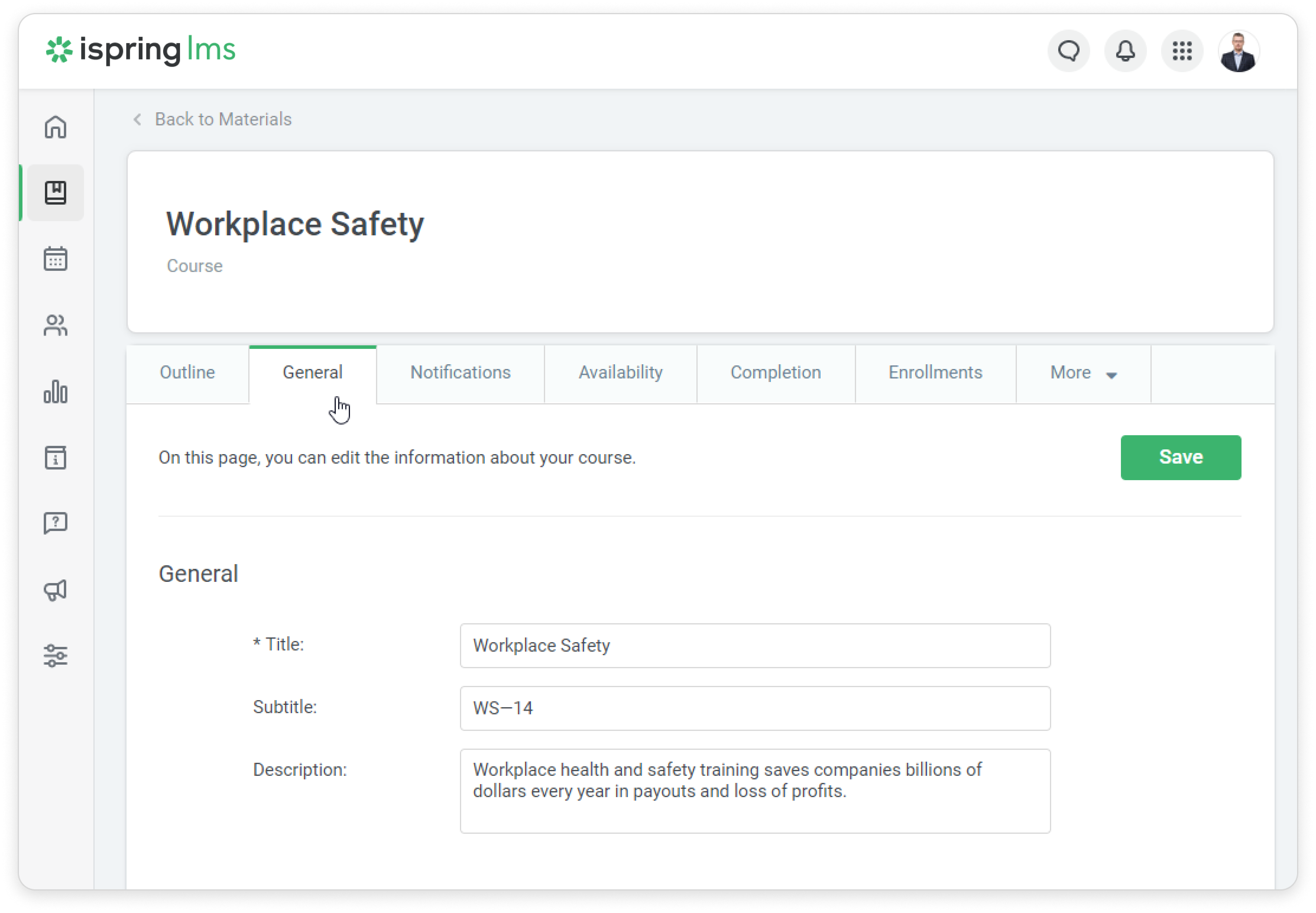Open the question chat bubble icon
The width and height of the screenshot is (1316, 913).
pyautogui.click(x=56, y=523)
